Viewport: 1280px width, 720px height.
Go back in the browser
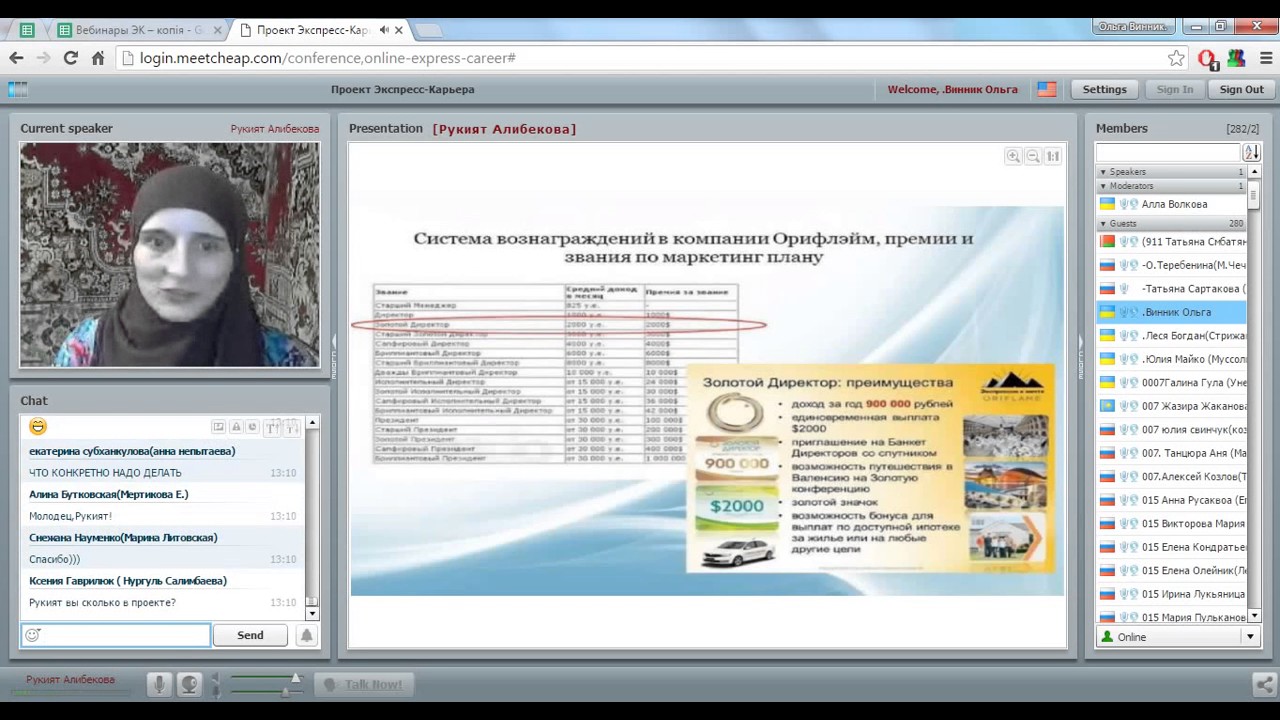pos(16,58)
